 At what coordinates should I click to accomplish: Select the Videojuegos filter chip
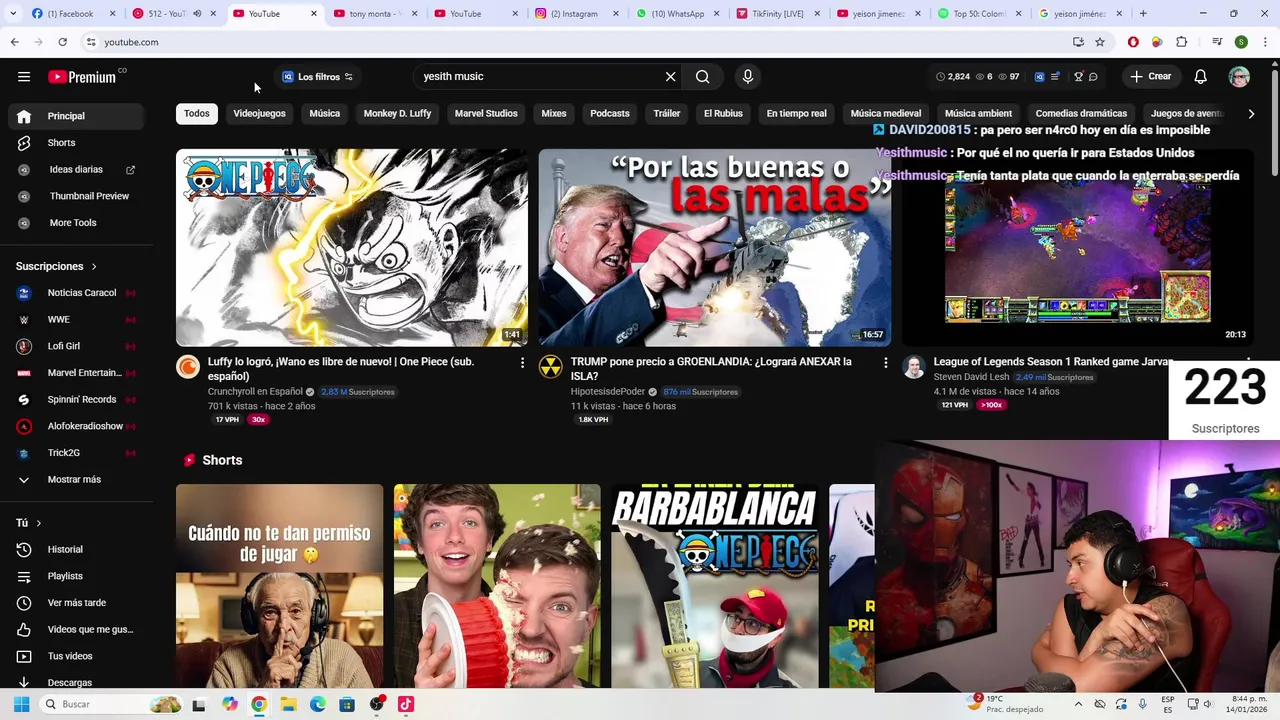click(260, 113)
